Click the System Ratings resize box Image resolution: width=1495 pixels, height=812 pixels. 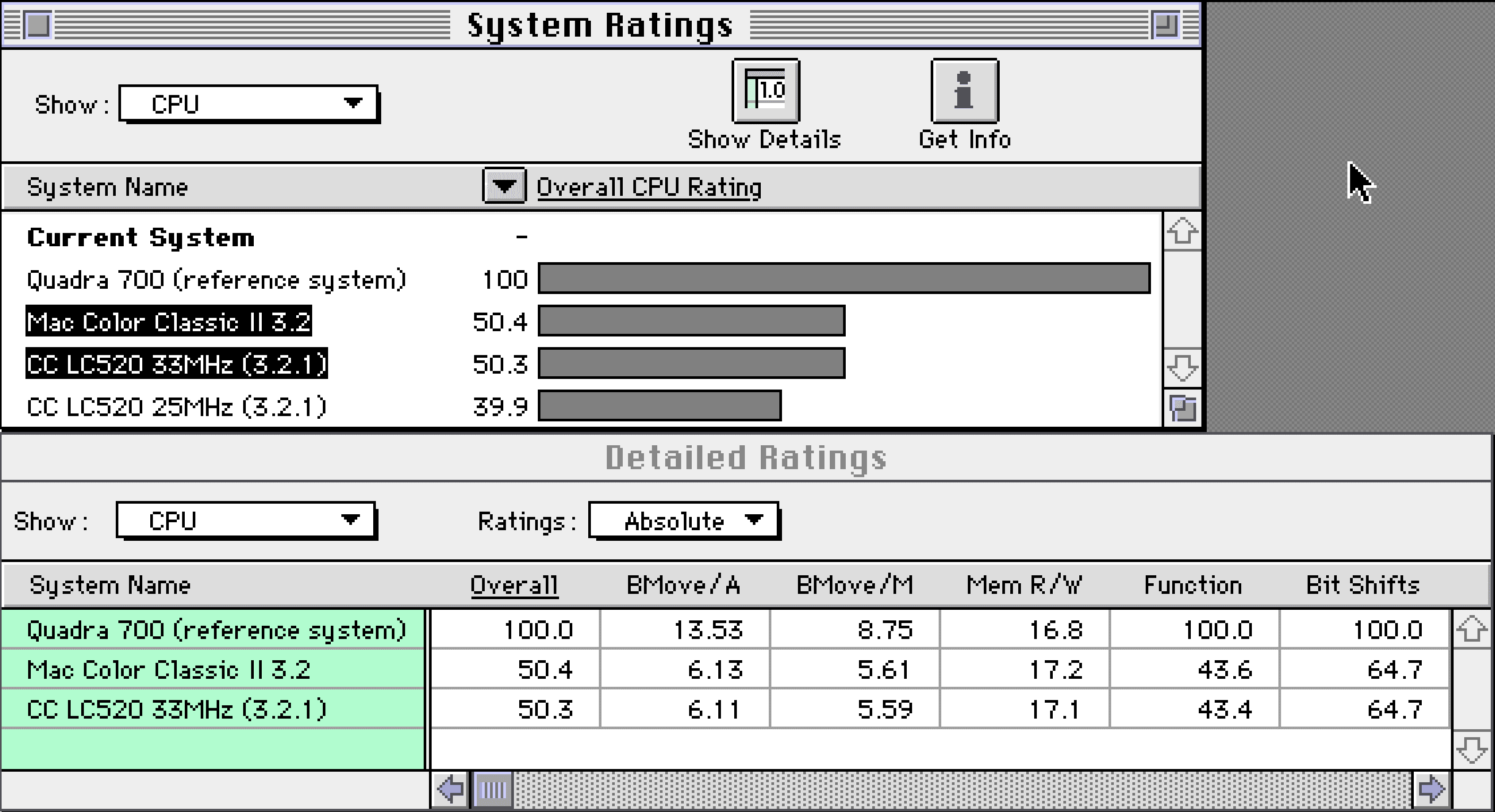click(1182, 408)
